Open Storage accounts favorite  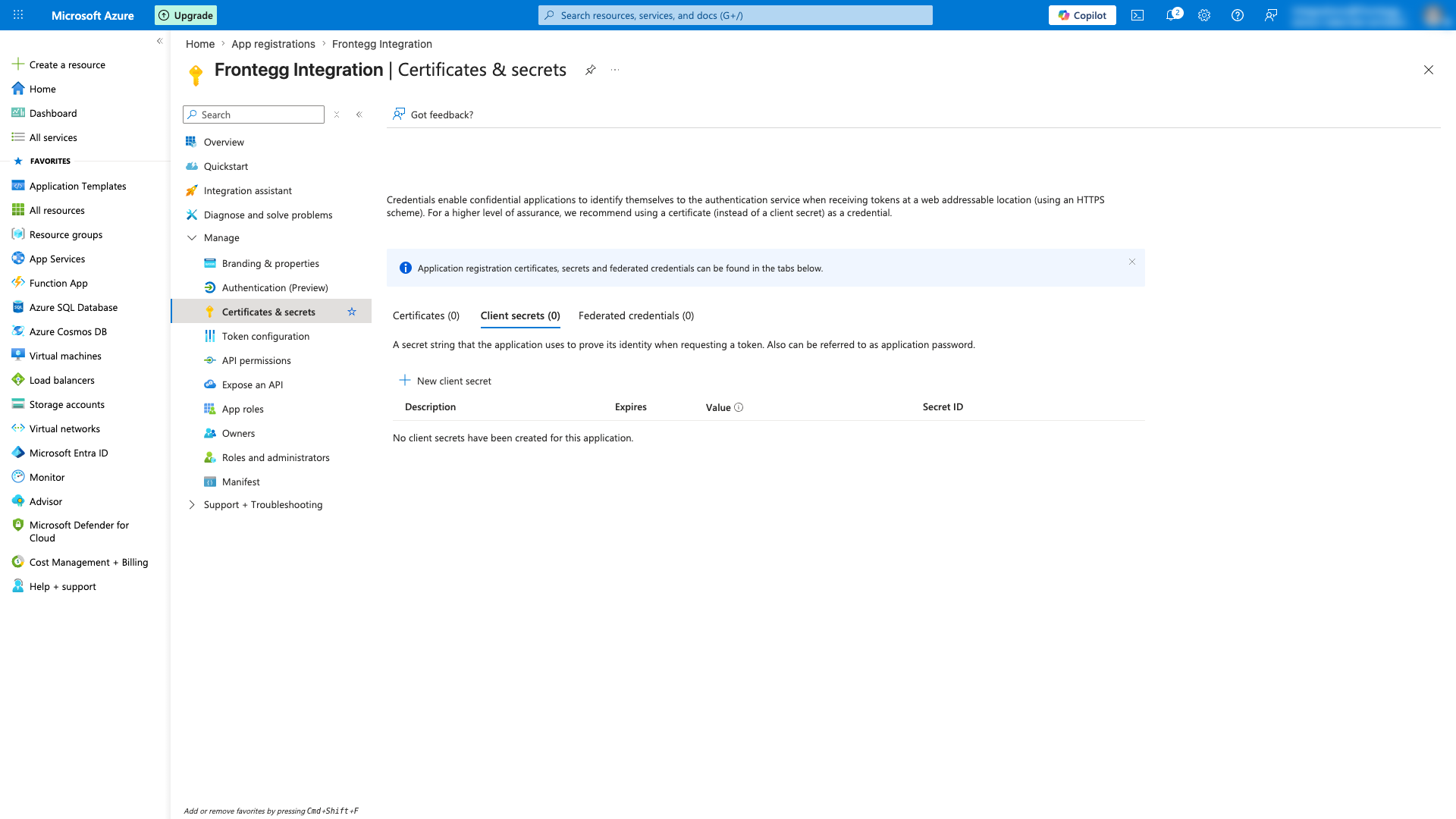[x=67, y=404]
